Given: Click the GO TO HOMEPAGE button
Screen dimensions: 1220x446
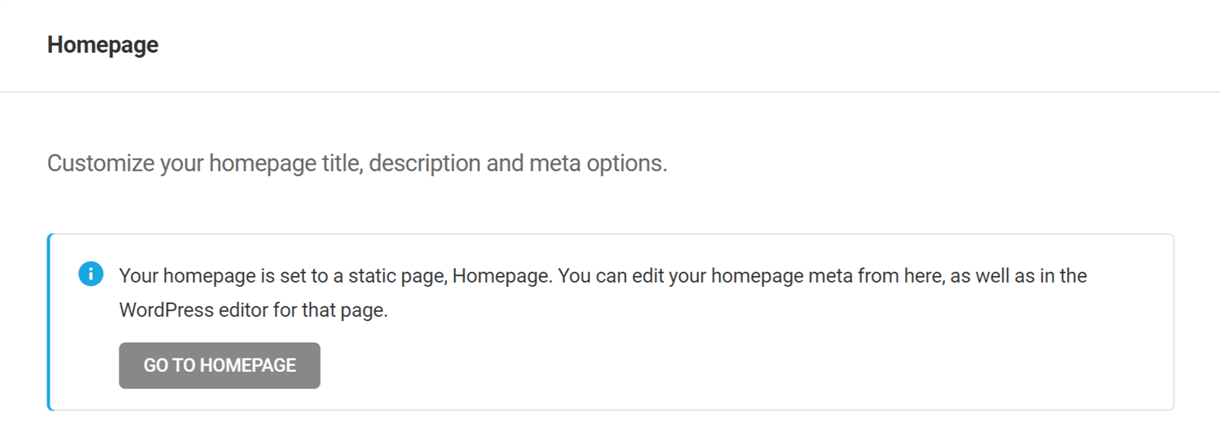Looking at the screenshot, I should (x=219, y=365).
